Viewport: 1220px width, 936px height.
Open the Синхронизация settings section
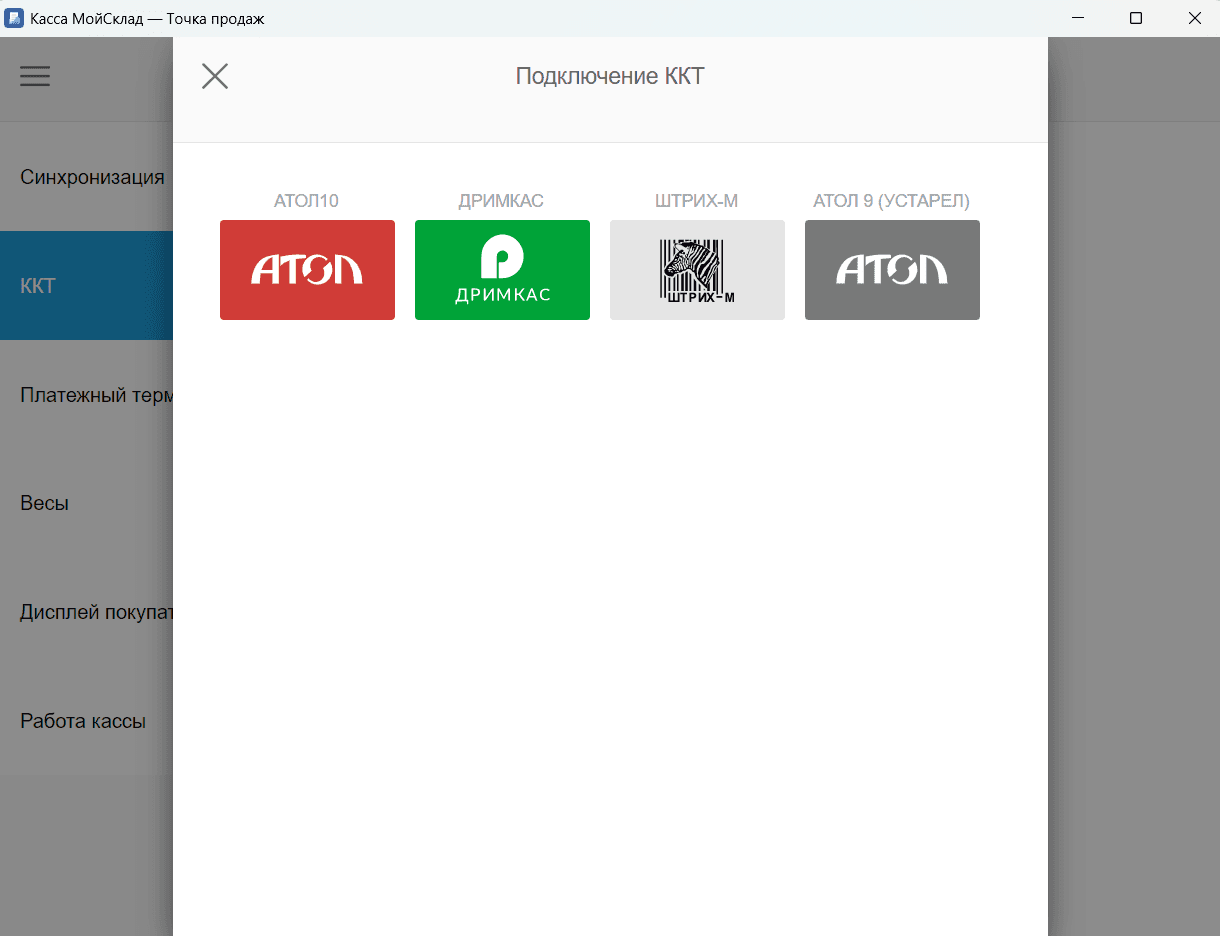point(92,177)
